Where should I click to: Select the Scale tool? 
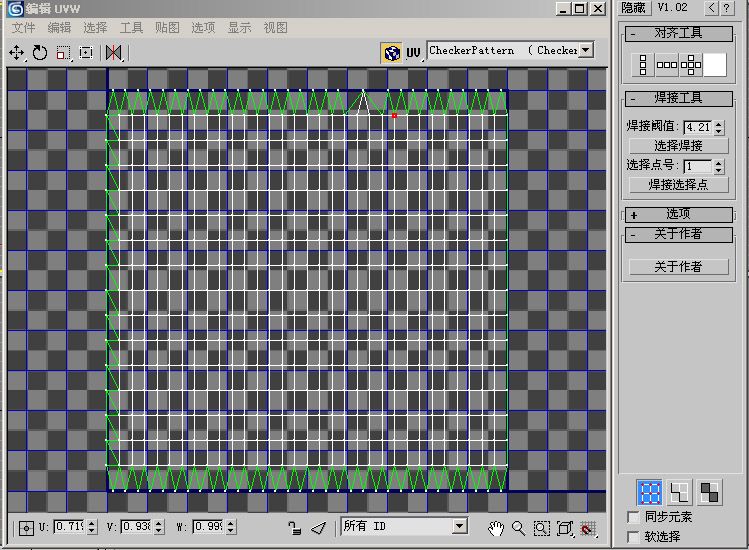point(63,53)
